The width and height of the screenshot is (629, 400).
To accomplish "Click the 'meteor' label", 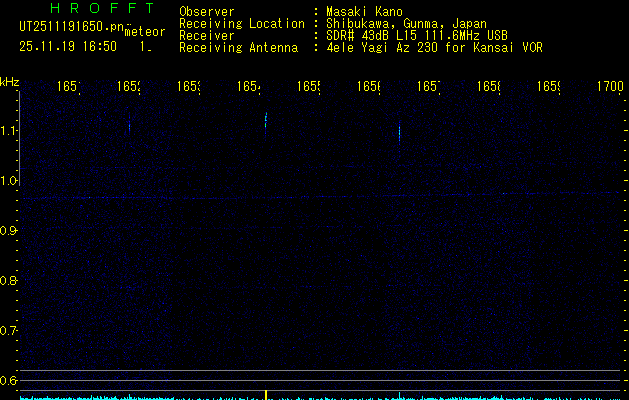I will [x=145, y=32].
